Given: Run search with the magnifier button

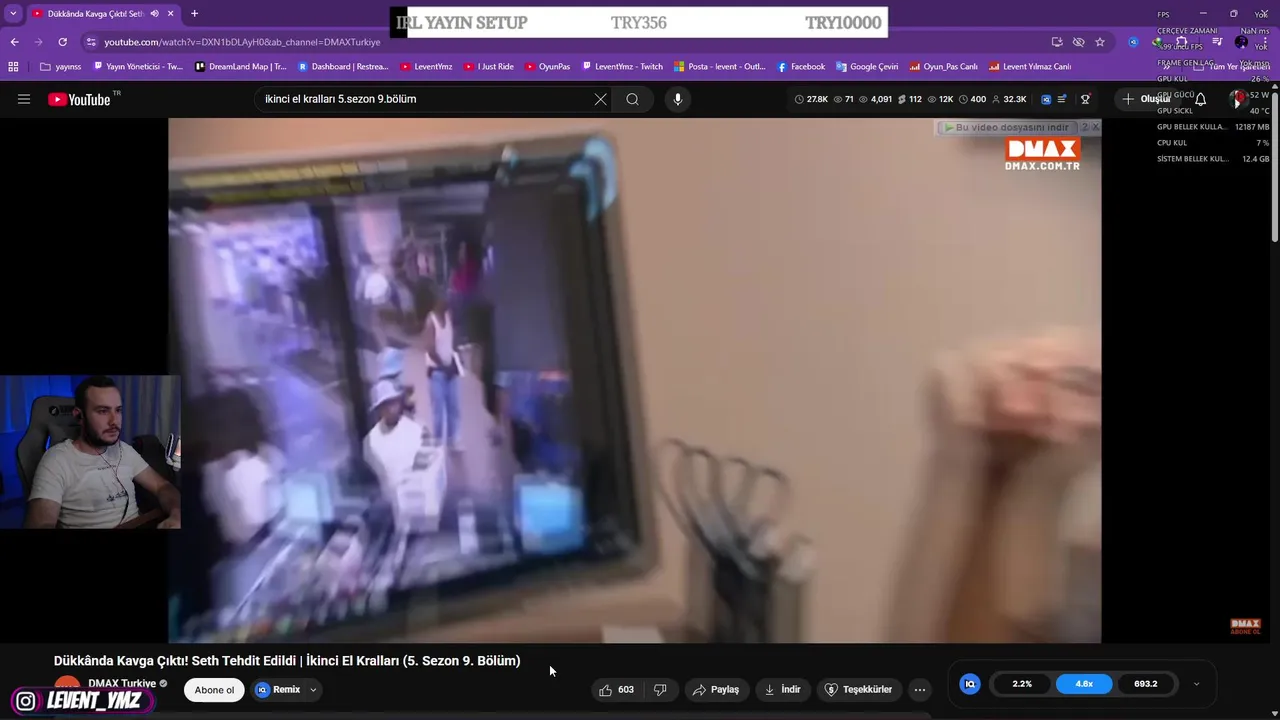Looking at the screenshot, I should [632, 99].
